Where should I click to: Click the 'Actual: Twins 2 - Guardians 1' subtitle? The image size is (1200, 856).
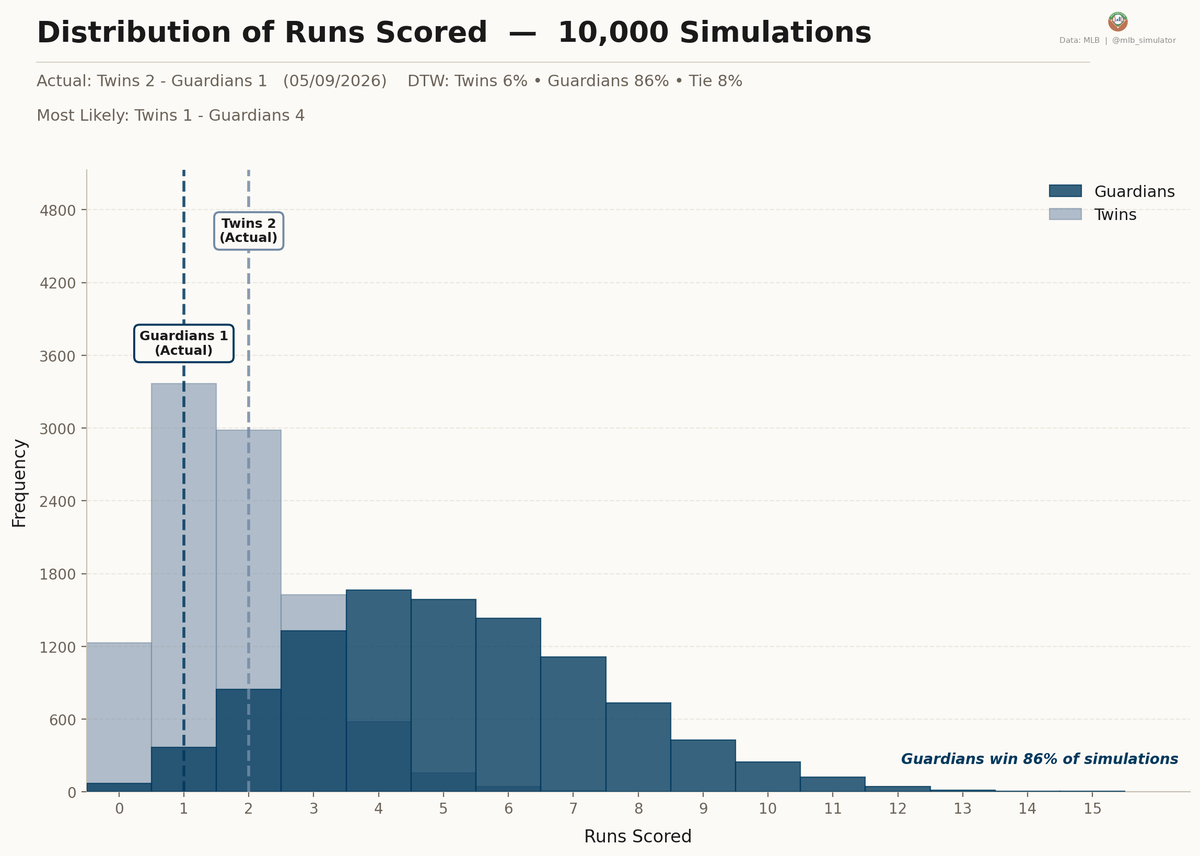point(152,81)
